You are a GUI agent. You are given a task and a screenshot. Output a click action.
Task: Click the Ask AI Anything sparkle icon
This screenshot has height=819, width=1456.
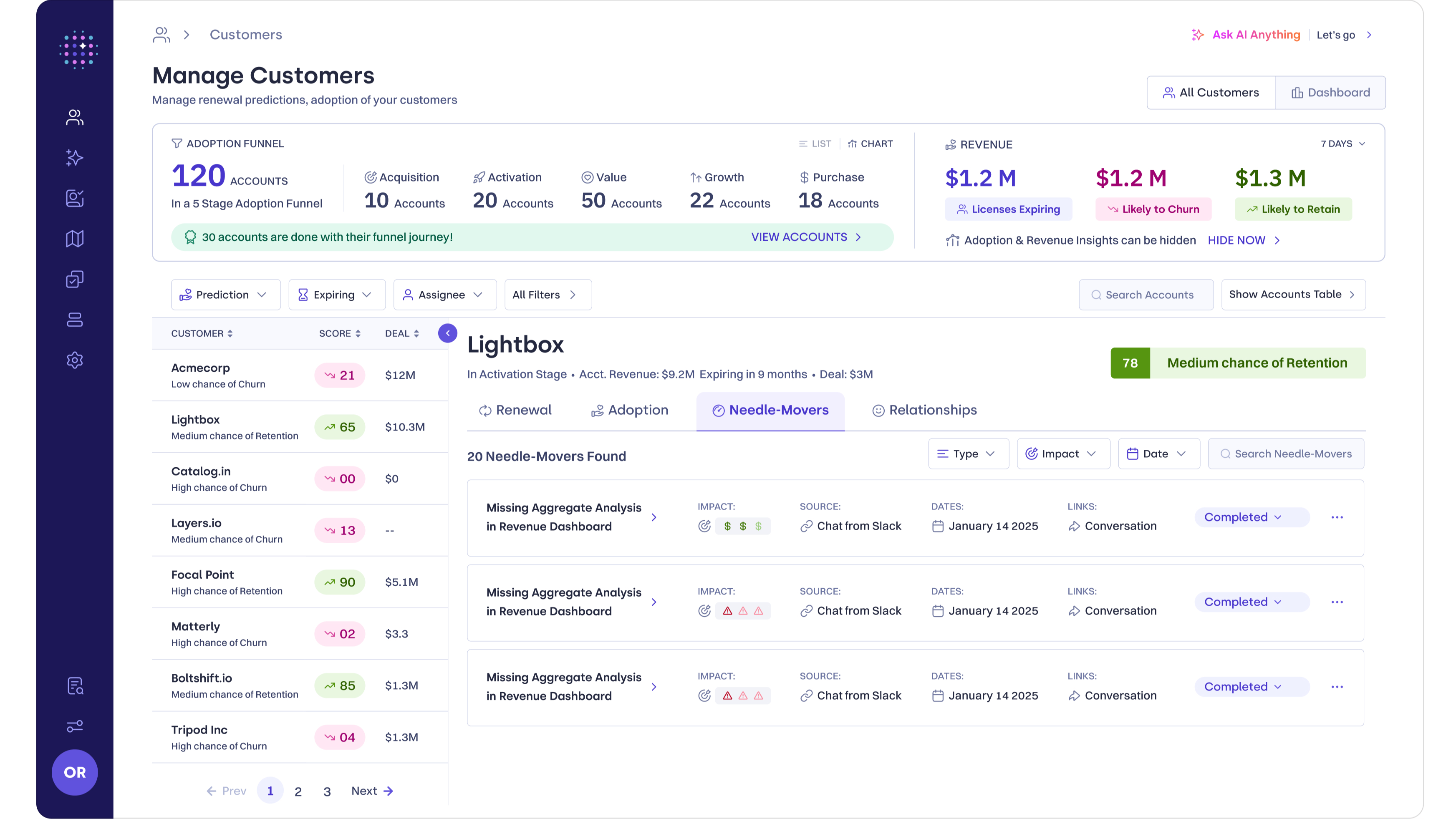click(x=1197, y=35)
